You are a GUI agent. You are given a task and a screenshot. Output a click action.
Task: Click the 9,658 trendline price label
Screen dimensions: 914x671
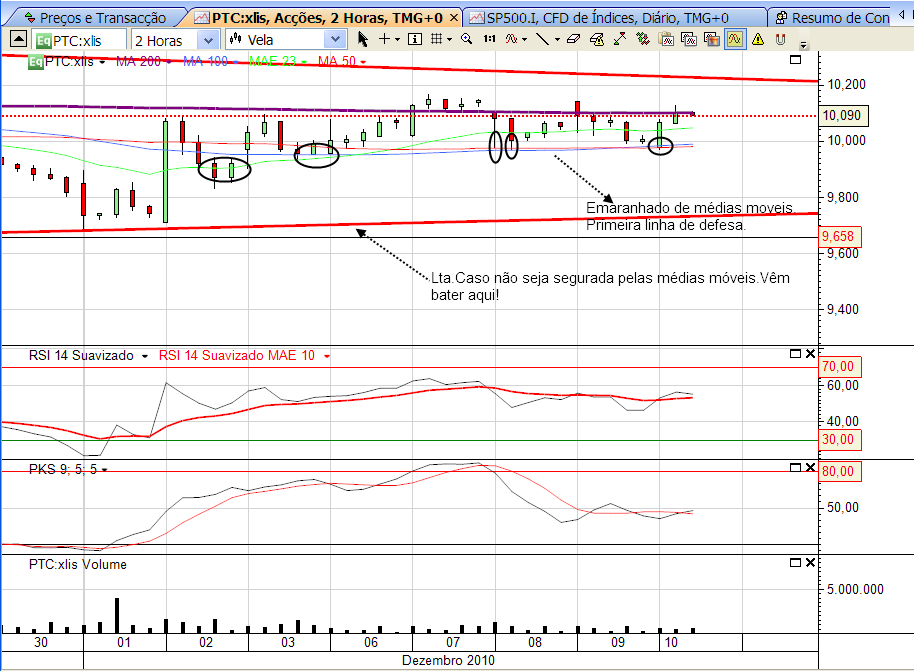pos(839,236)
